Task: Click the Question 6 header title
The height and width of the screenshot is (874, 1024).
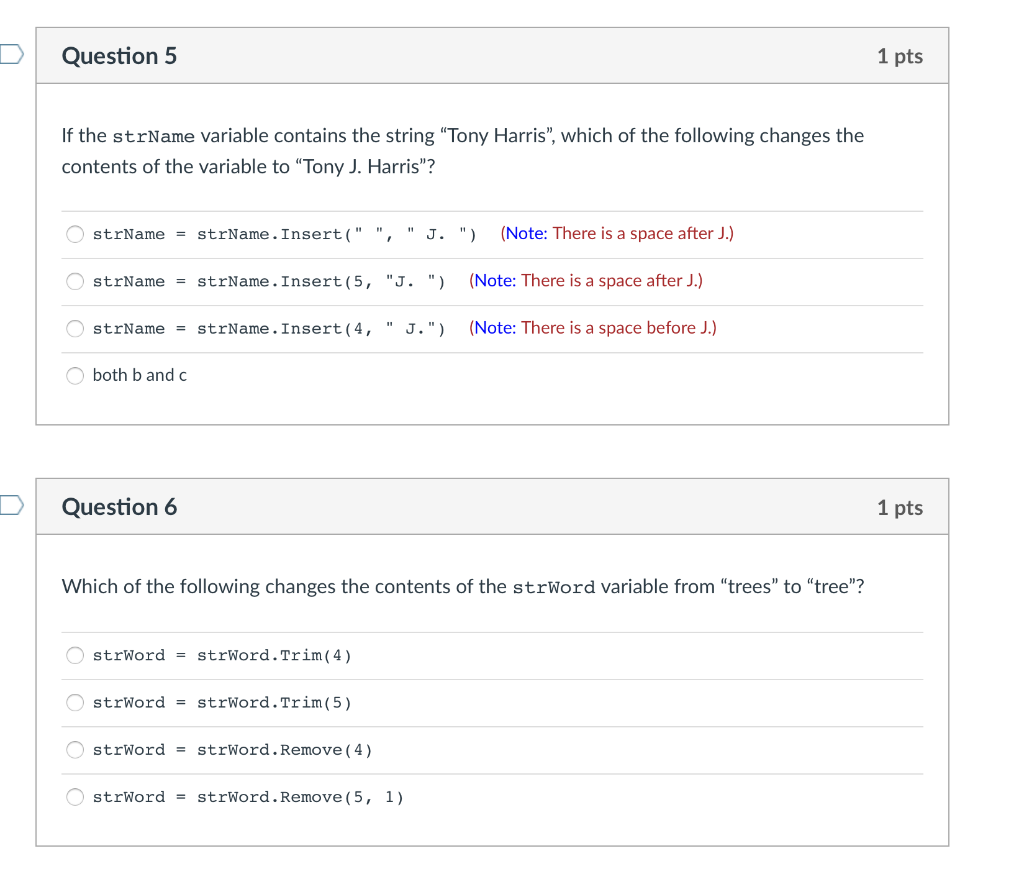Action: click(119, 506)
